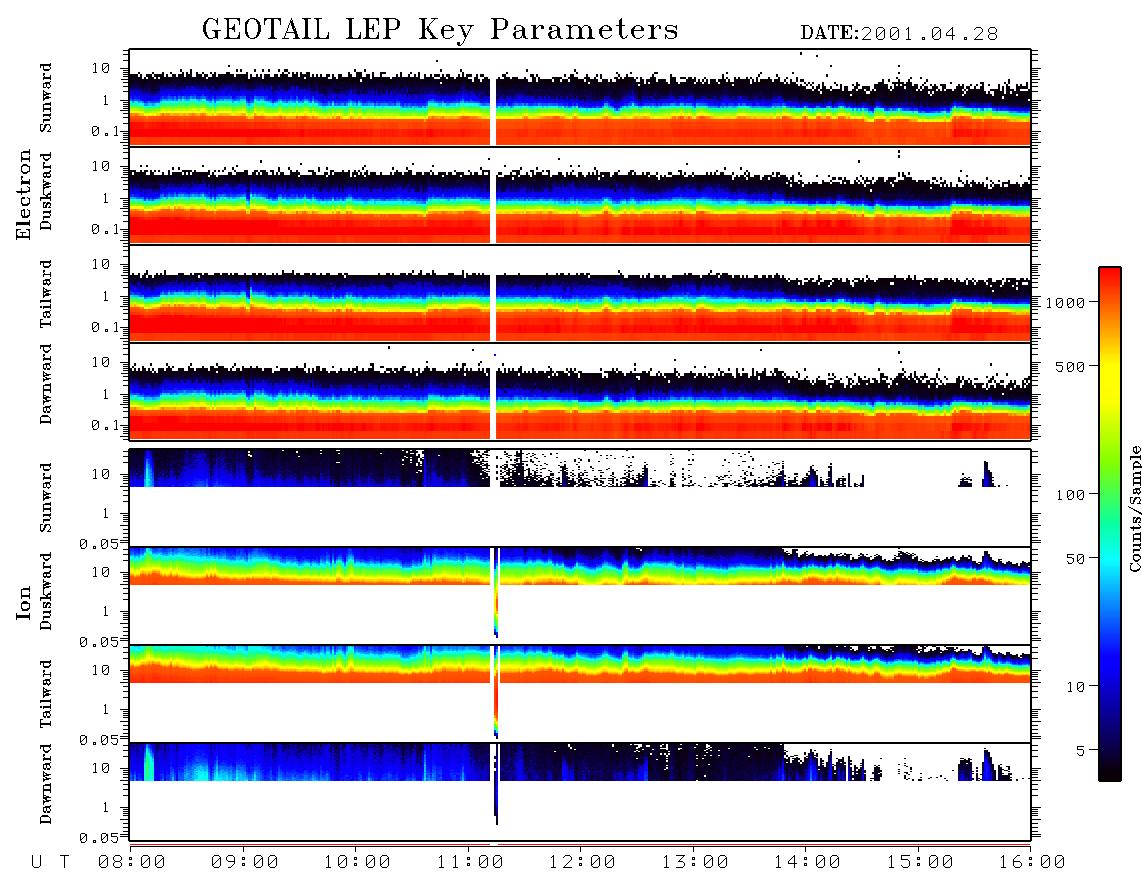Pick the Ion Duskward spectrogram panel
1142x880 pixels.
coord(580,595)
